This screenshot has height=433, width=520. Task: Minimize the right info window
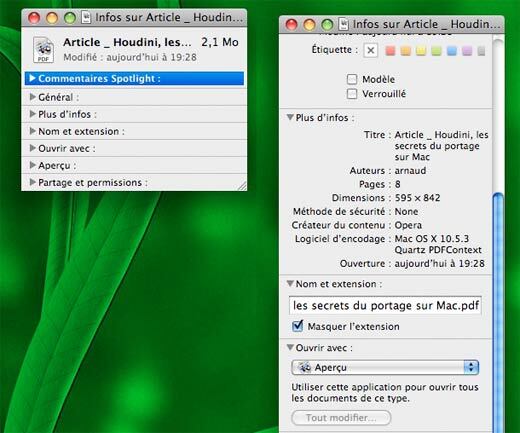coord(309,25)
